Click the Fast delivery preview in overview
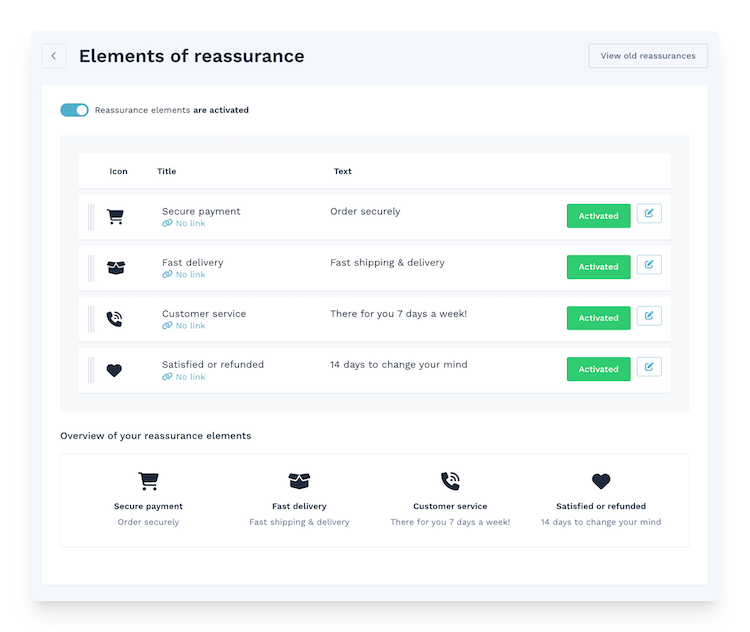 (299, 500)
